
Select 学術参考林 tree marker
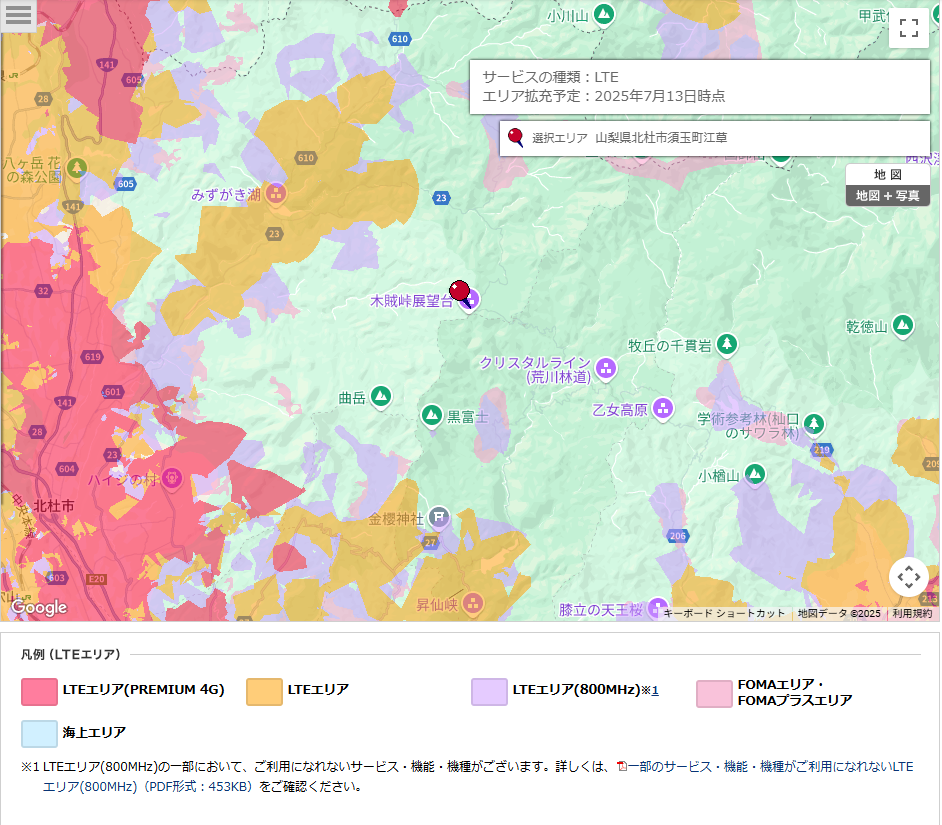(x=813, y=423)
